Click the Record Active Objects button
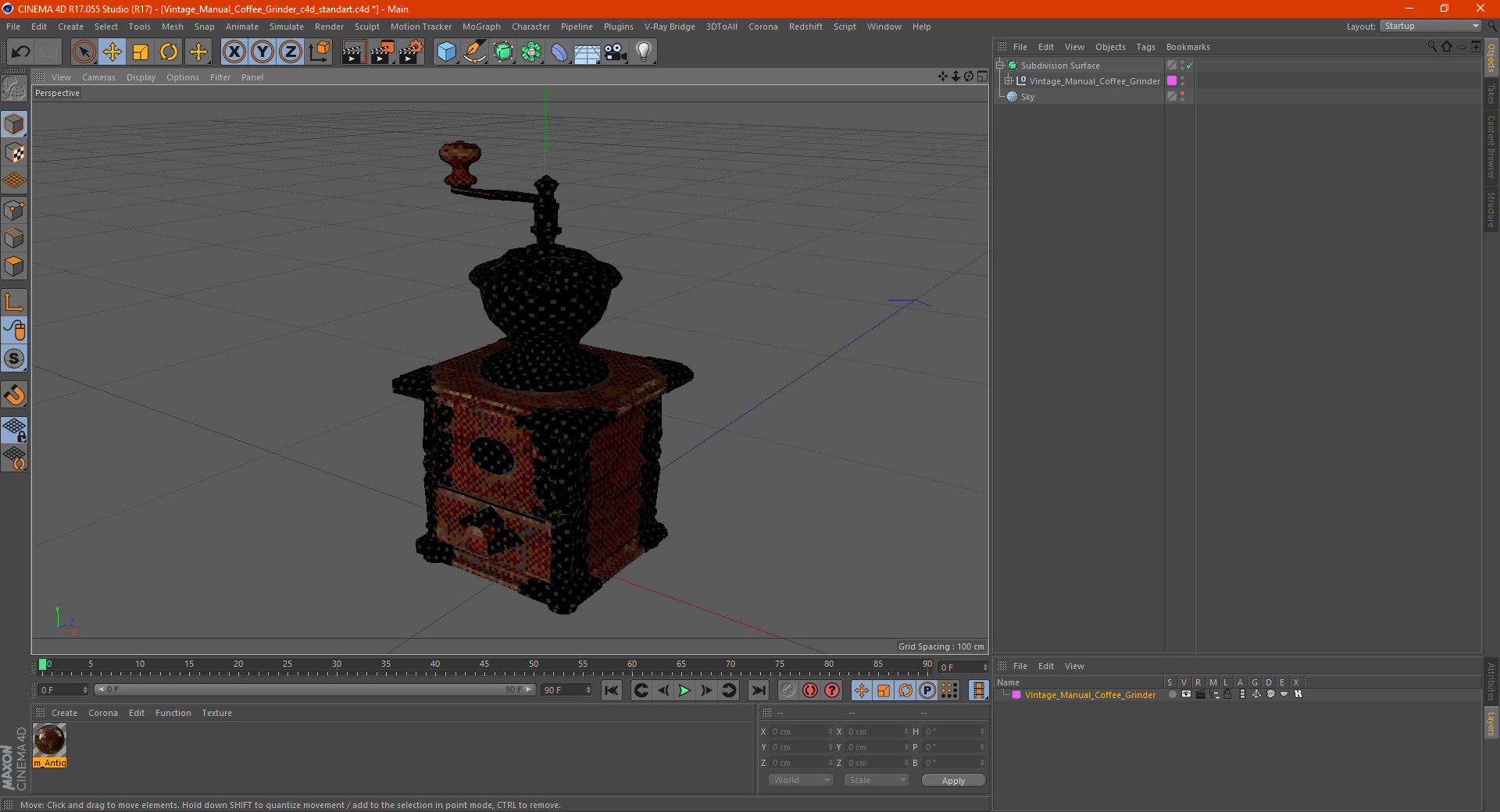Screen dimensions: 1500x812 [x=788, y=690]
